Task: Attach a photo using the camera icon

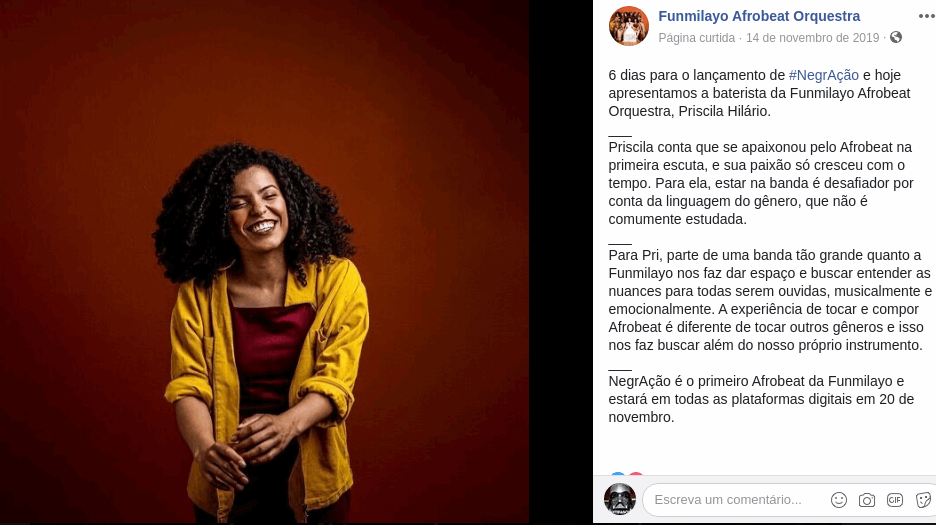Action: click(x=867, y=500)
